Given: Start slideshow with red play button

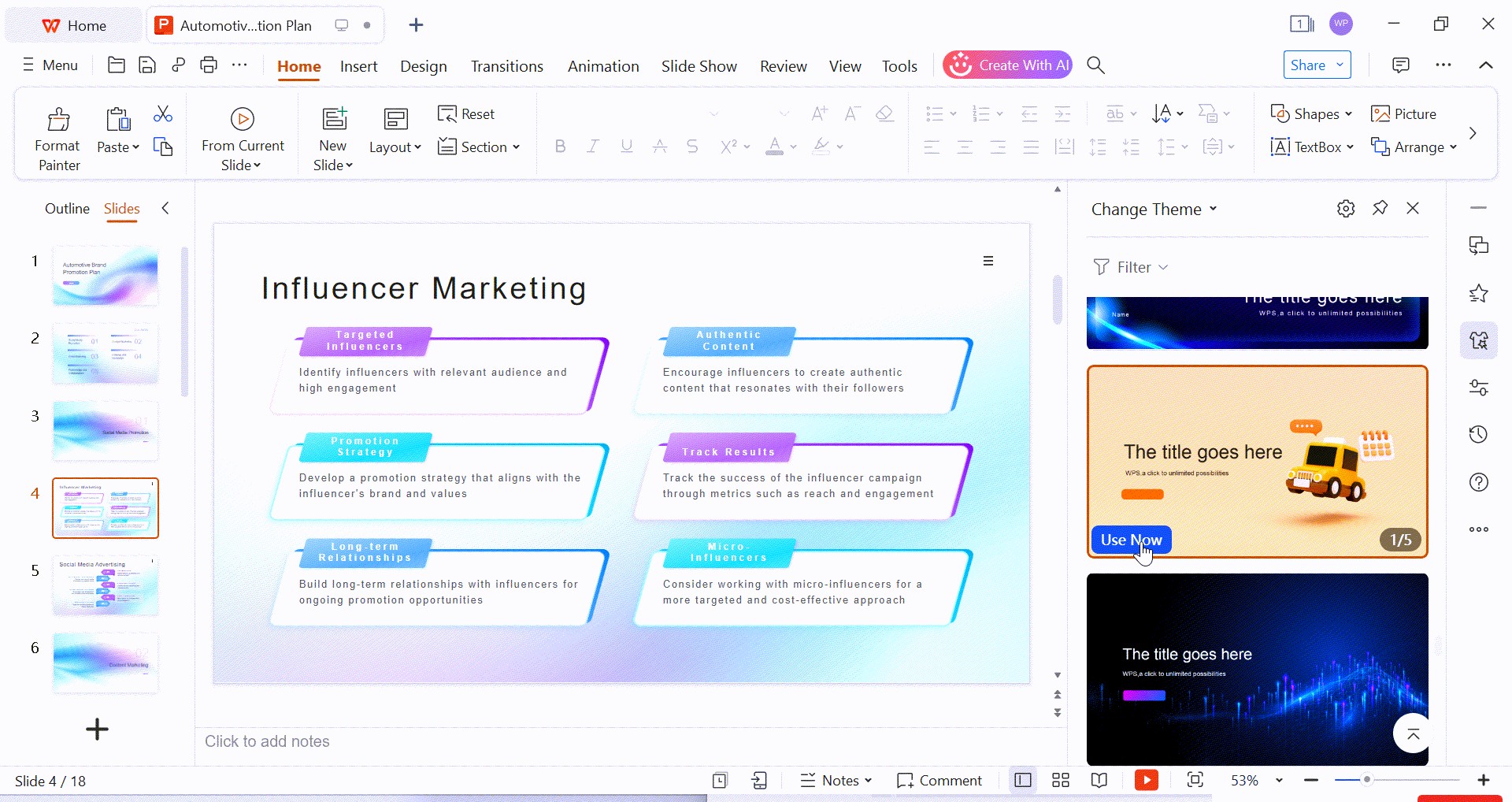Looking at the screenshot, I should tap(1146, 780).
